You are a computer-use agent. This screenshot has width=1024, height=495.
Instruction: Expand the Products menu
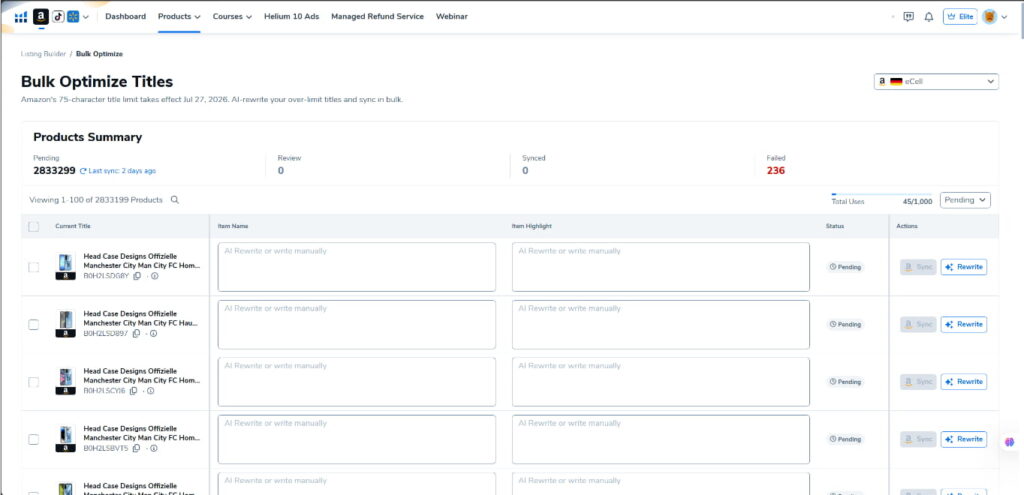click(x=179, y=16)
